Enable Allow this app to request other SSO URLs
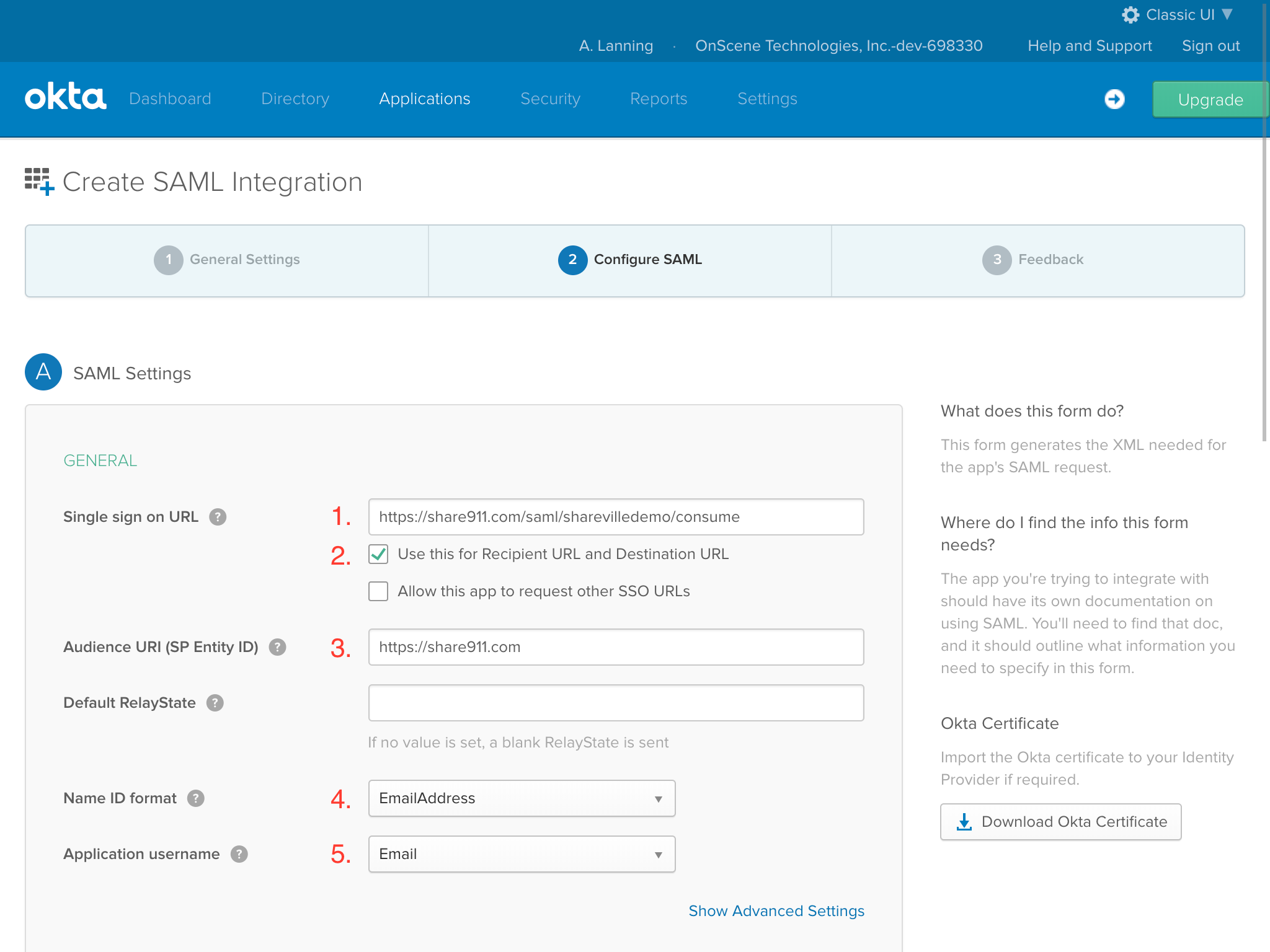Screen dimensions: 1270x952 [378, 591]
